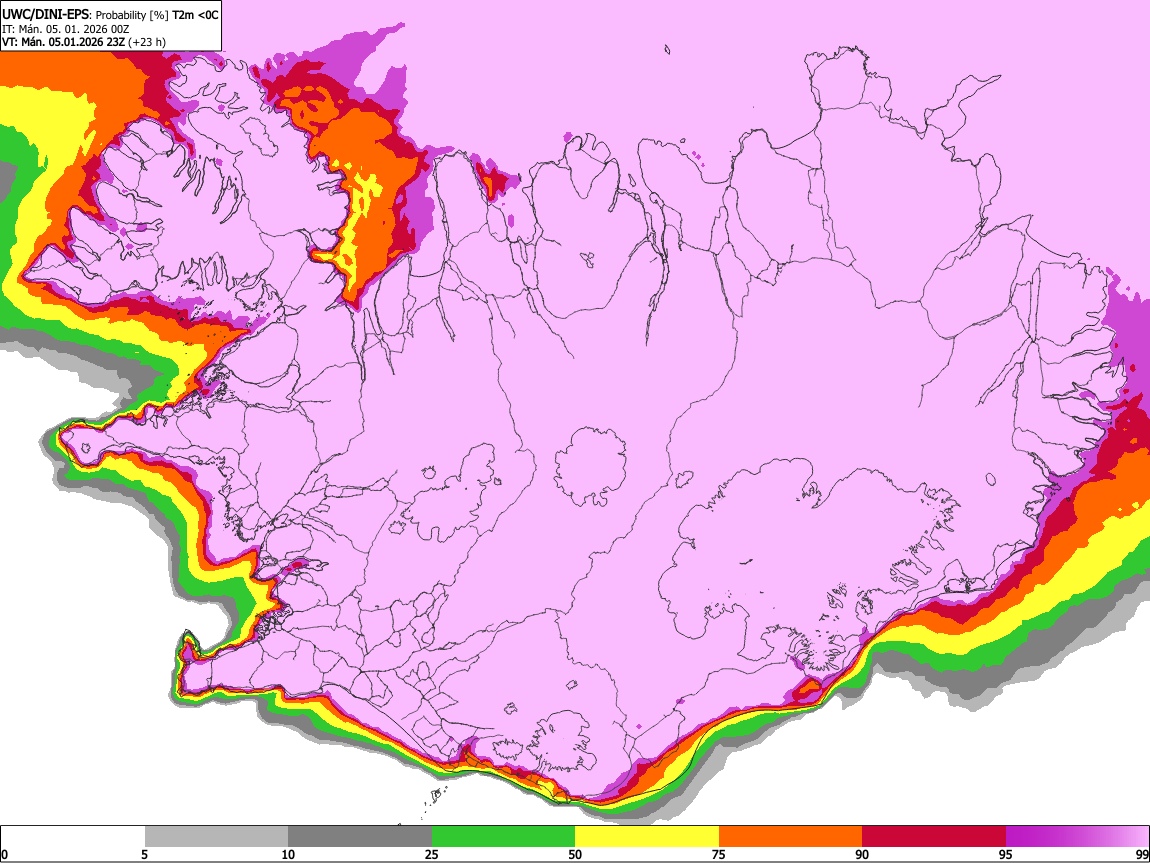The width and height of the screenshot is (1150, 863).
Task: Click the legend tick value '50'
Action: tap(575, 855)
